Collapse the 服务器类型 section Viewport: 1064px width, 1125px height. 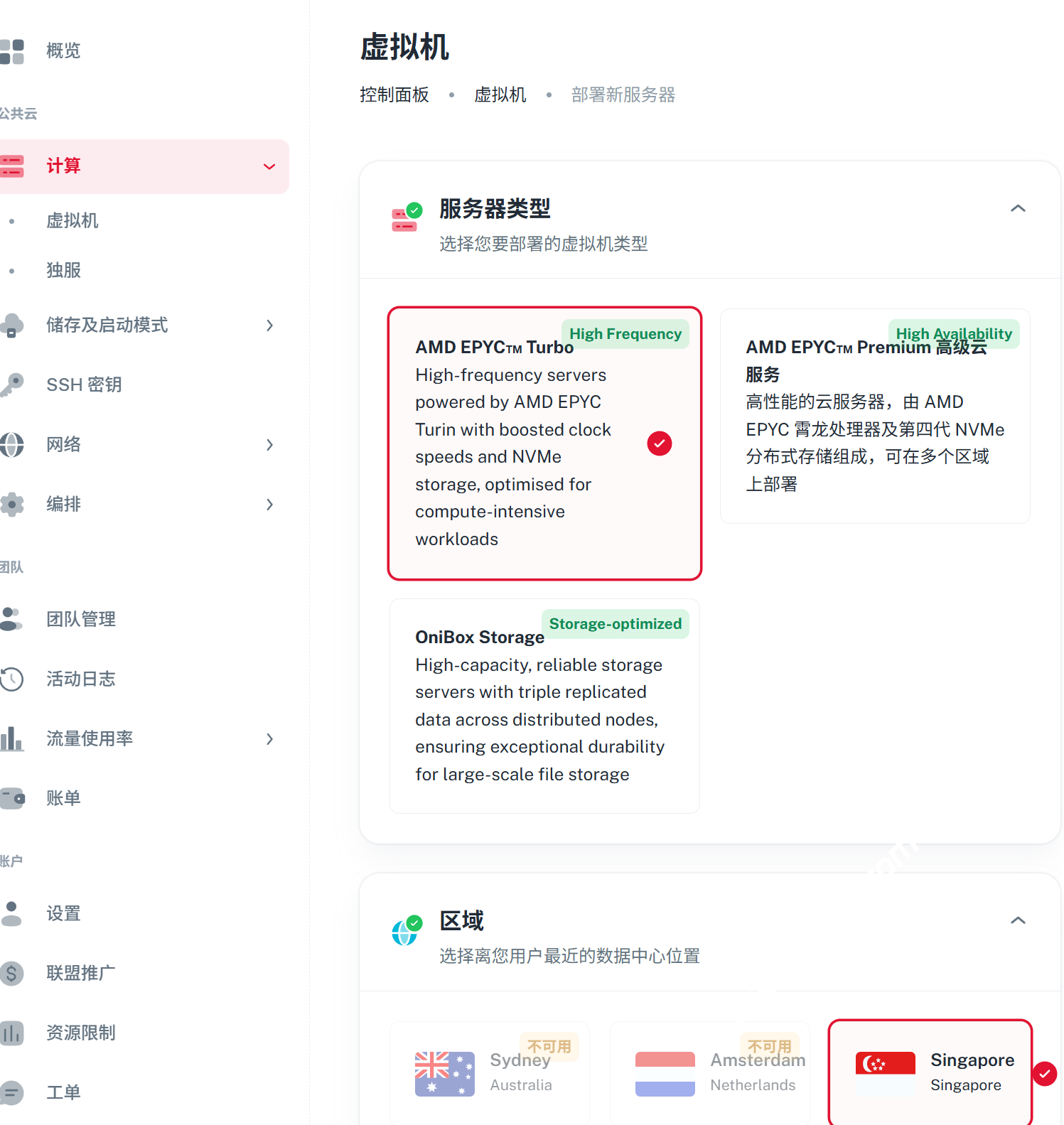tap(1017, 208)
